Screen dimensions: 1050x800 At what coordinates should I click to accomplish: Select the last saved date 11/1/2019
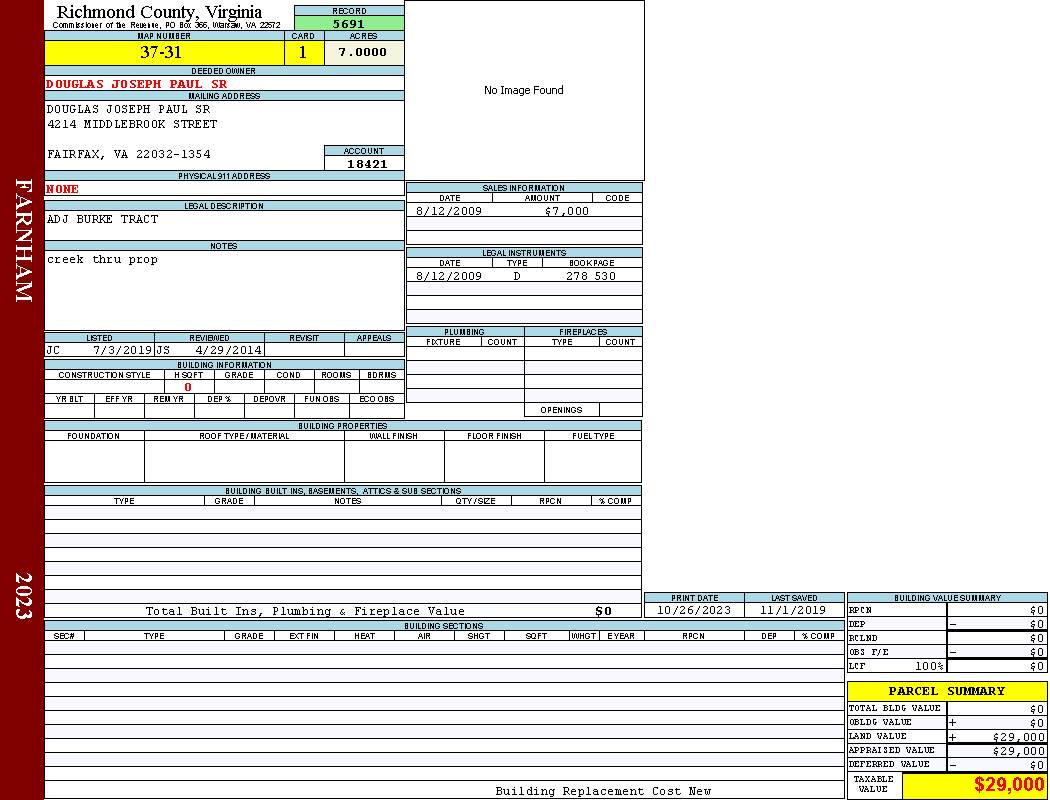pos(793,610)
